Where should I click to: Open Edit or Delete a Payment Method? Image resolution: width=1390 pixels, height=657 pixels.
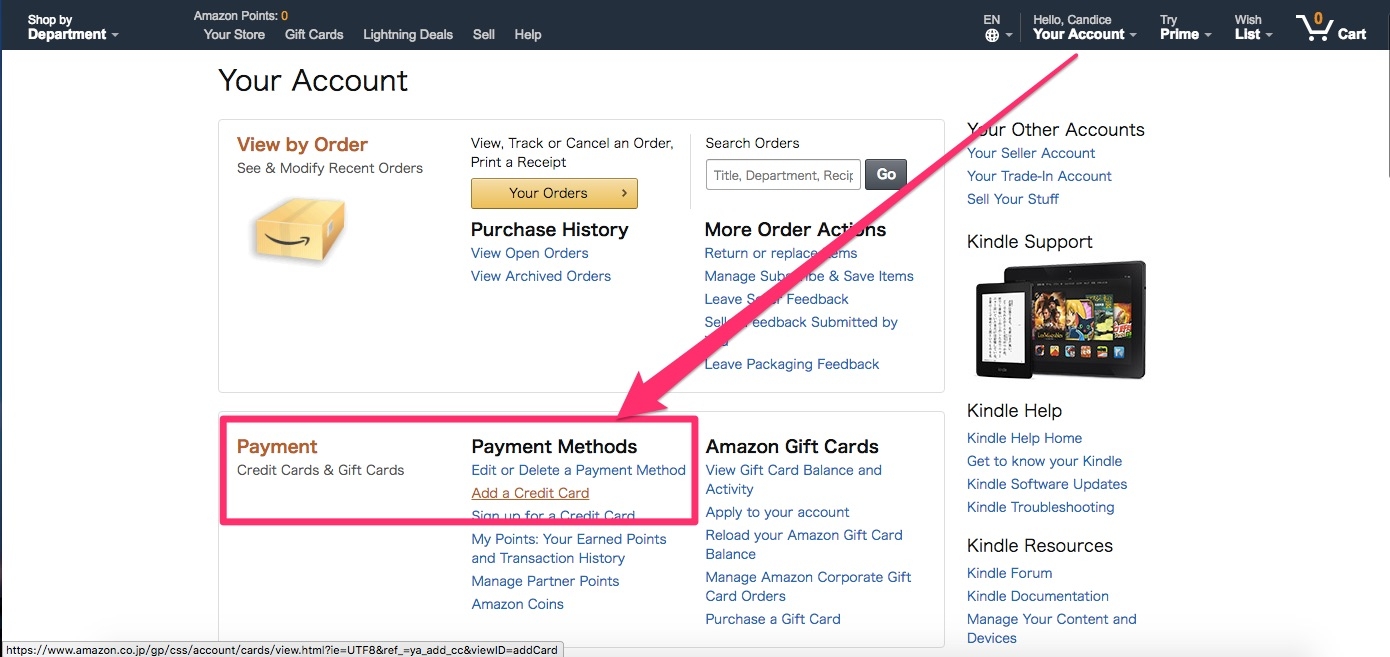click(x=578, y=470)
